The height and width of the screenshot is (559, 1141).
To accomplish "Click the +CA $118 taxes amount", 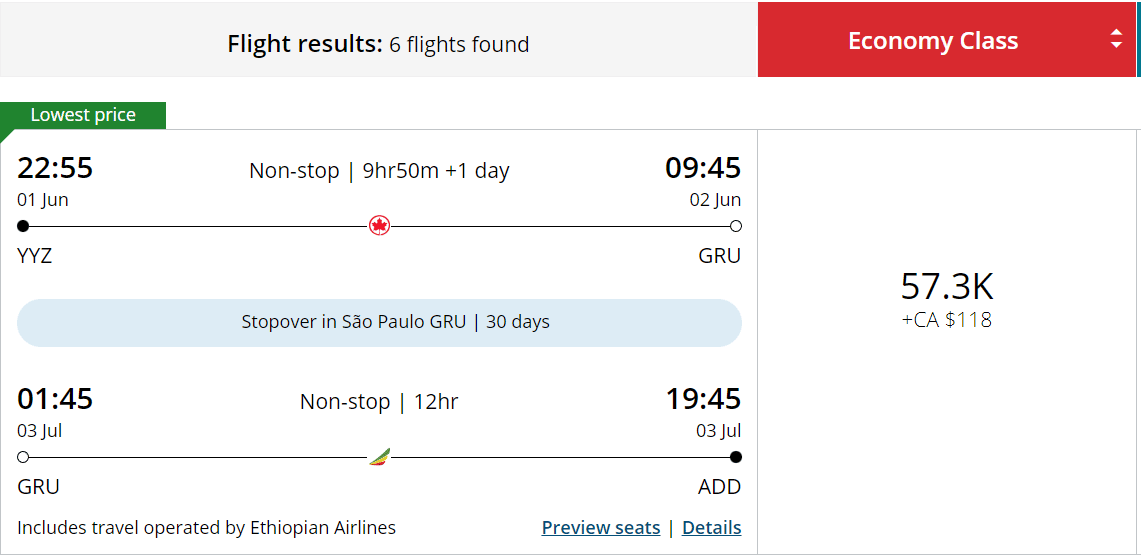I will pyautogui.click(x=947, y=320).
